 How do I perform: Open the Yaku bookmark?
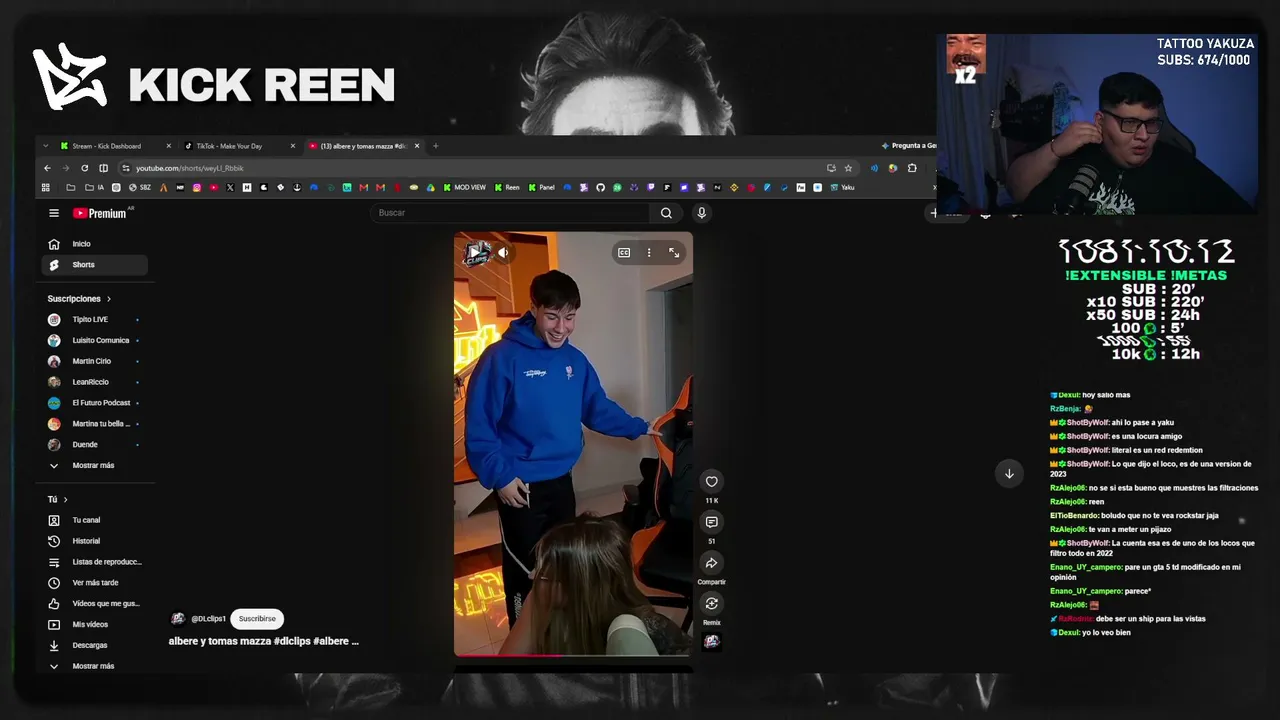pyautogui.click(x=842, y=188)
